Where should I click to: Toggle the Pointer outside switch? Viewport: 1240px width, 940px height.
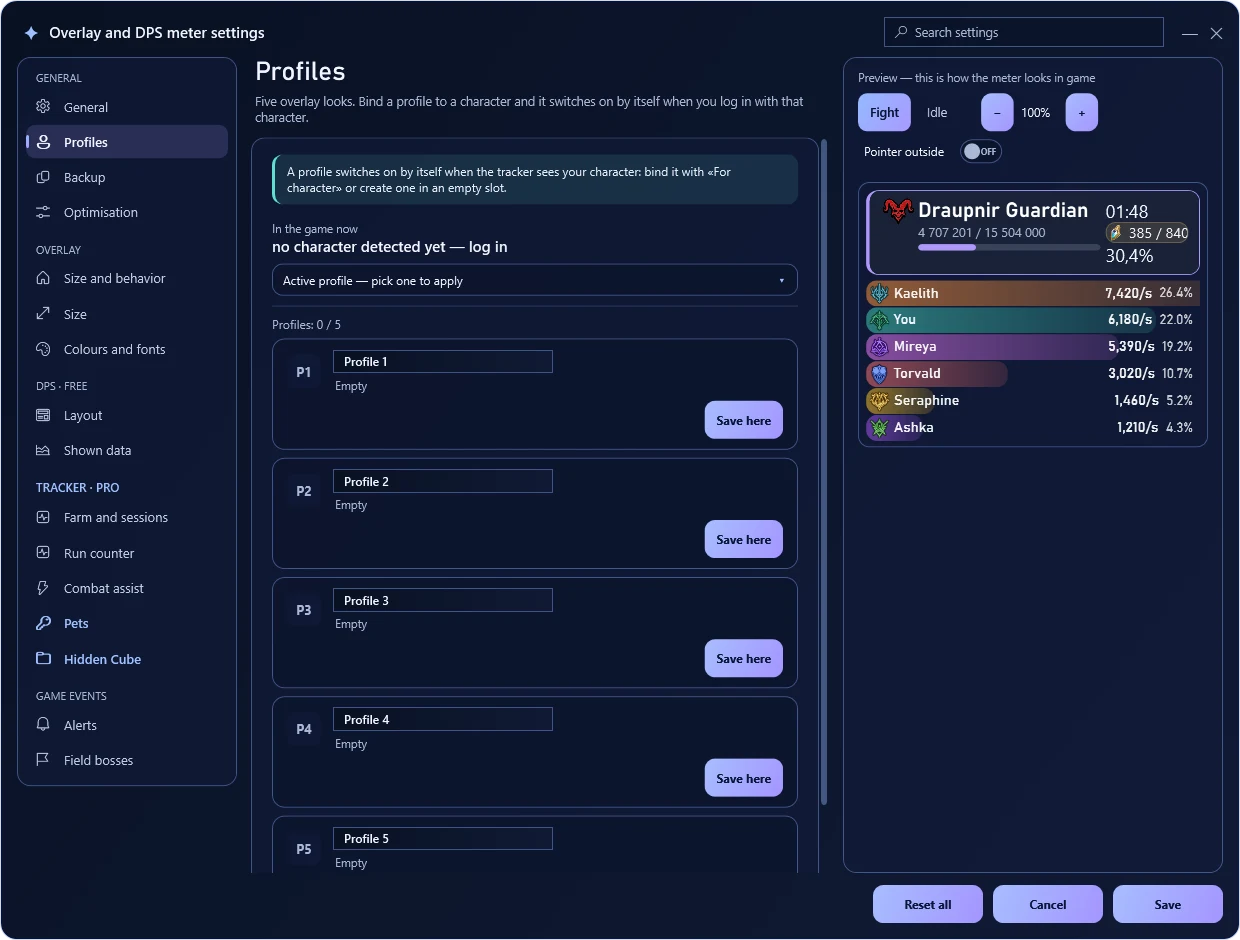point(980,152)
